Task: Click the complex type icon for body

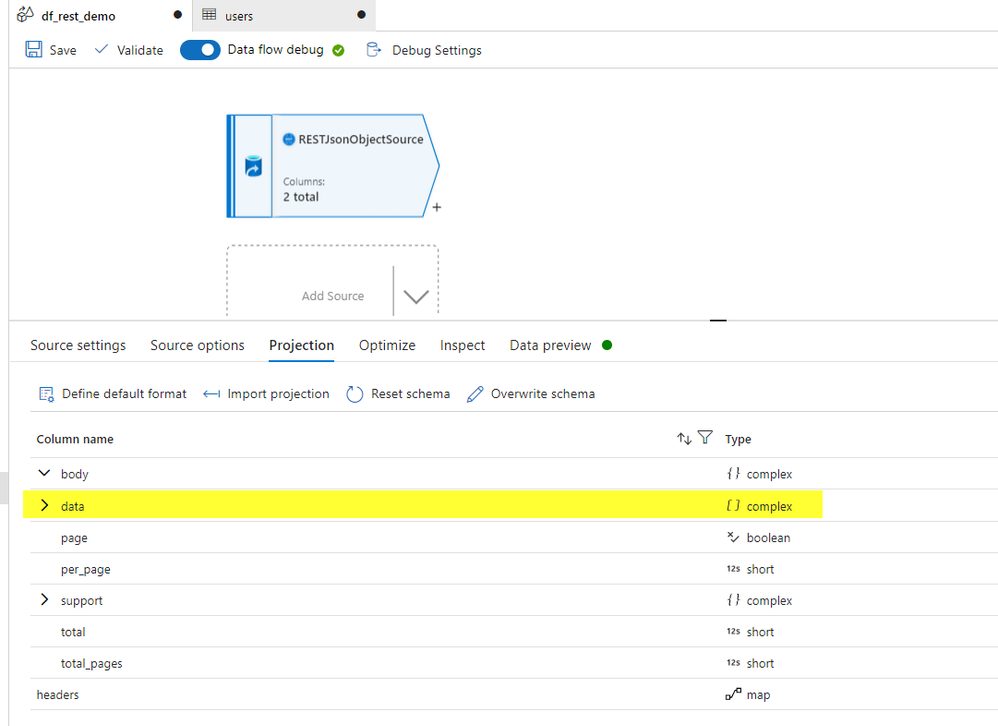Action: click(733, 473)
